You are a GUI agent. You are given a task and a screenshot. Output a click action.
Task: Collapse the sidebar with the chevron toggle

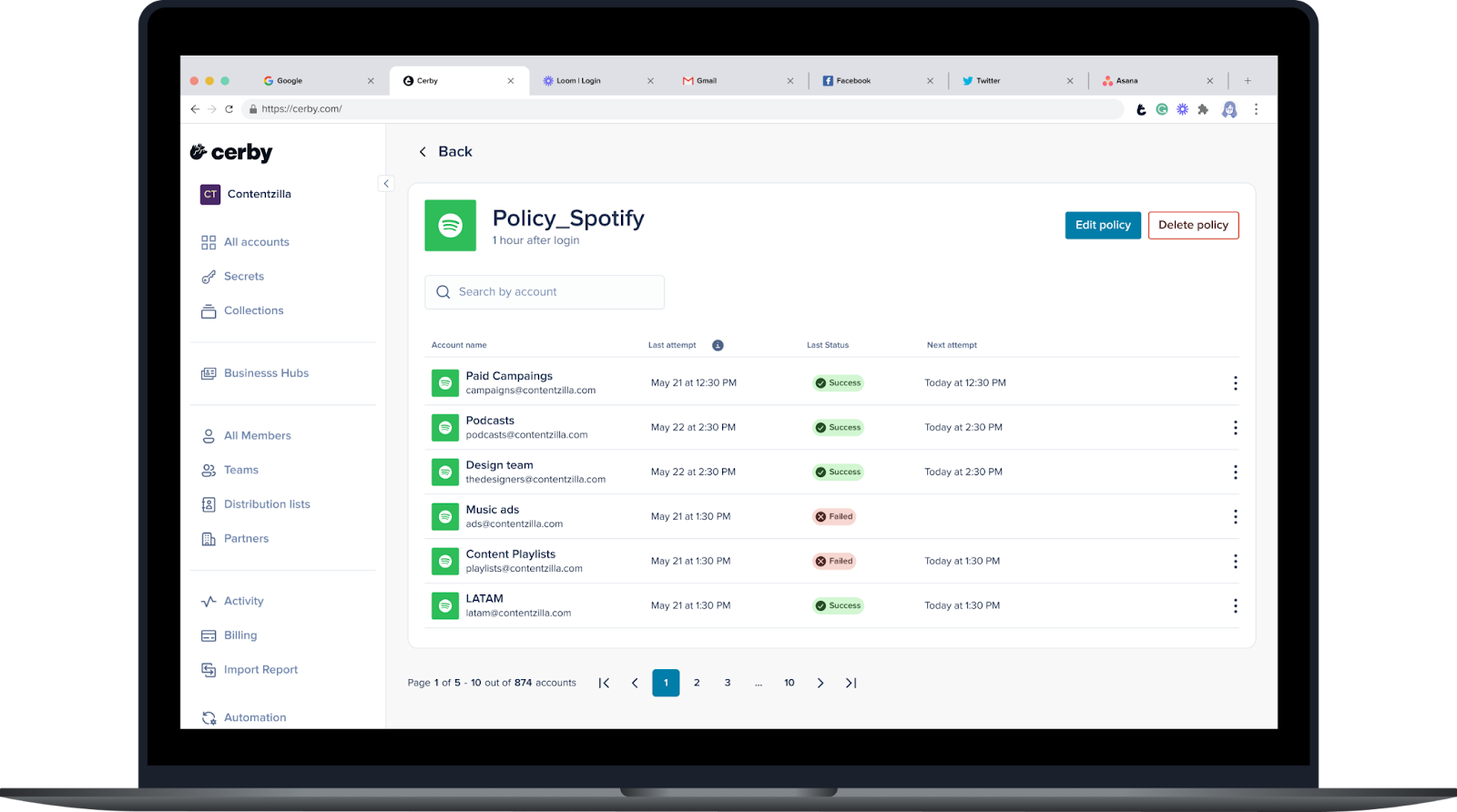point(386,184)
